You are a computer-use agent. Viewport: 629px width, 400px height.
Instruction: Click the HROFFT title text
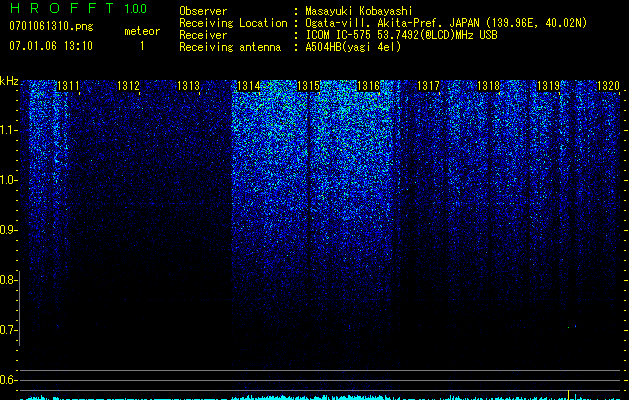[62, 8]
